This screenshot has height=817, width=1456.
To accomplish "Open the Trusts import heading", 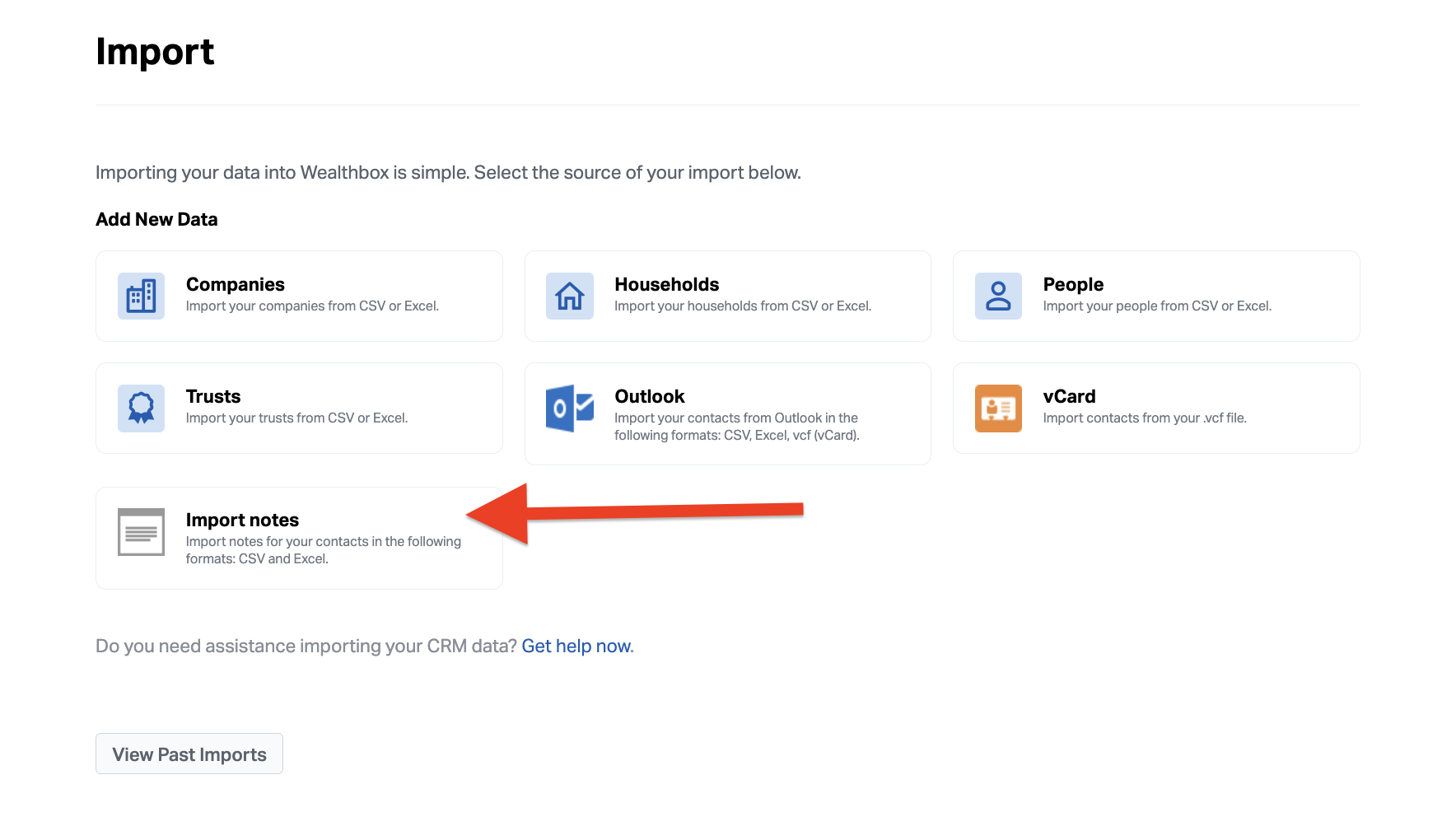I will click(x=213, y=396).
